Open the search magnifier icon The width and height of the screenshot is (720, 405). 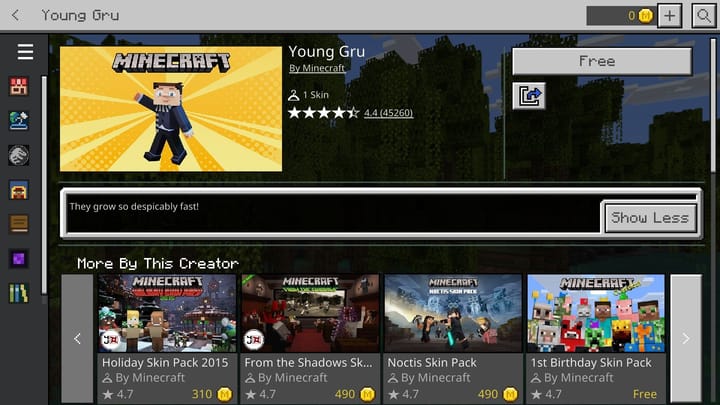pos(703,16)
